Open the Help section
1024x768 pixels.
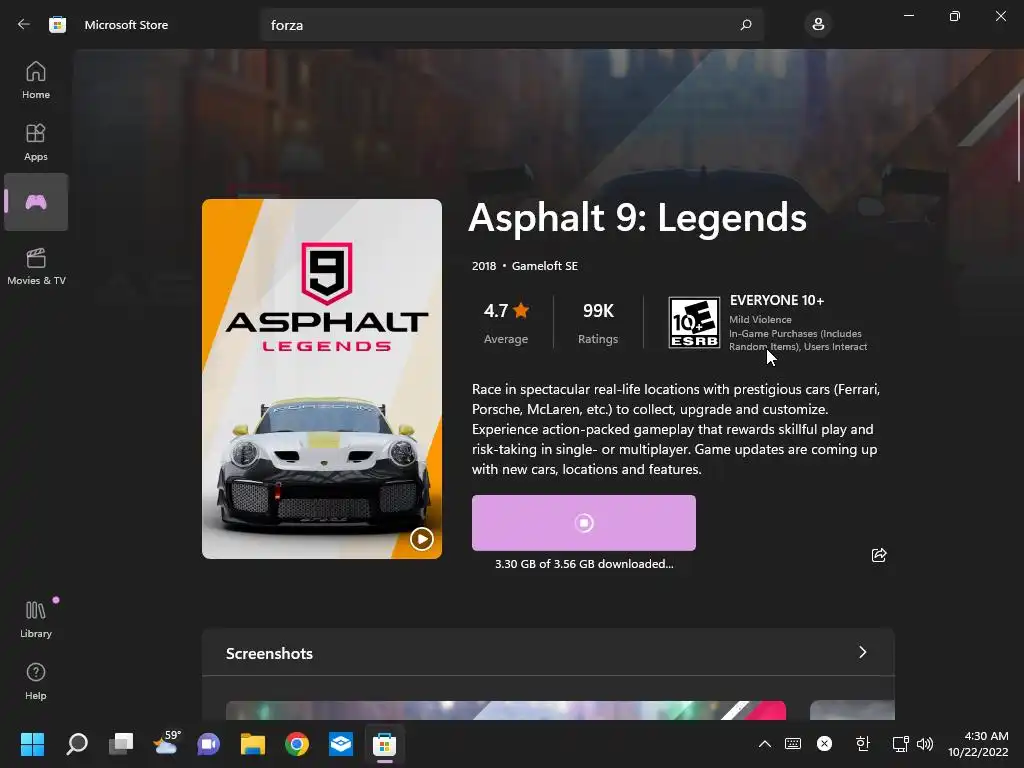[x=36, y=681]
